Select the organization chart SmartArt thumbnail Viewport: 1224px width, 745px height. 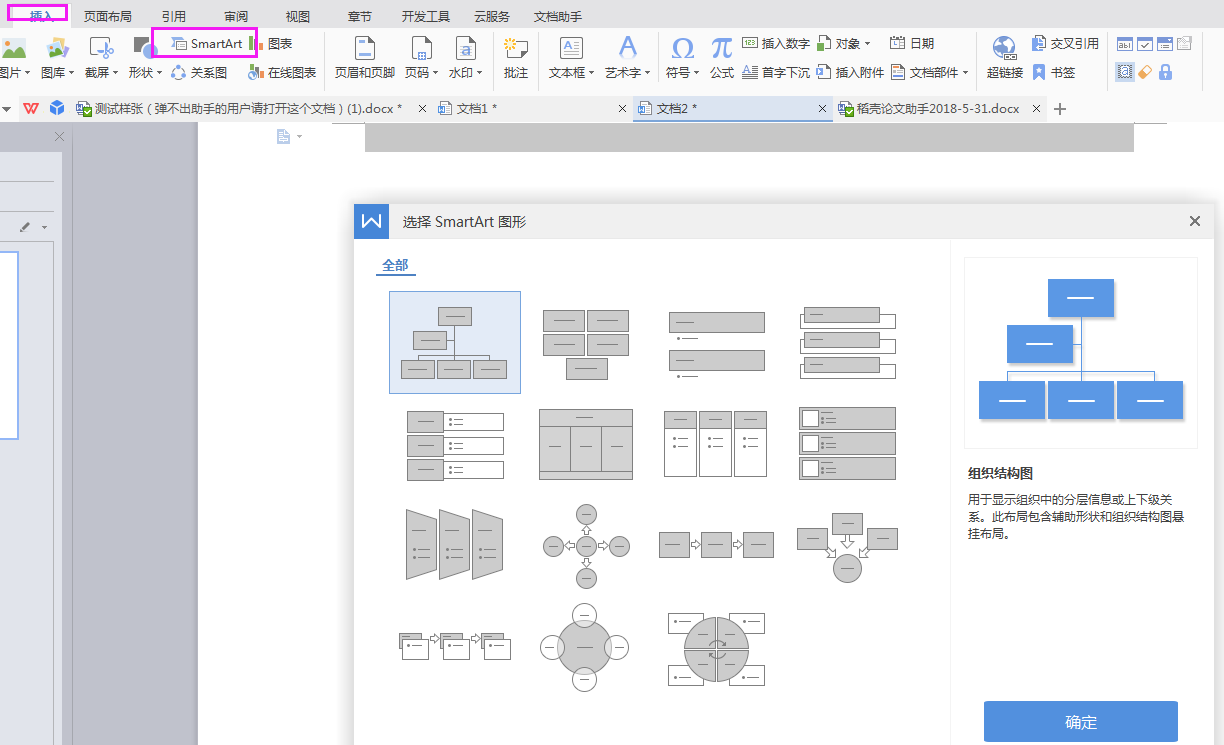(x=455, y=342)
